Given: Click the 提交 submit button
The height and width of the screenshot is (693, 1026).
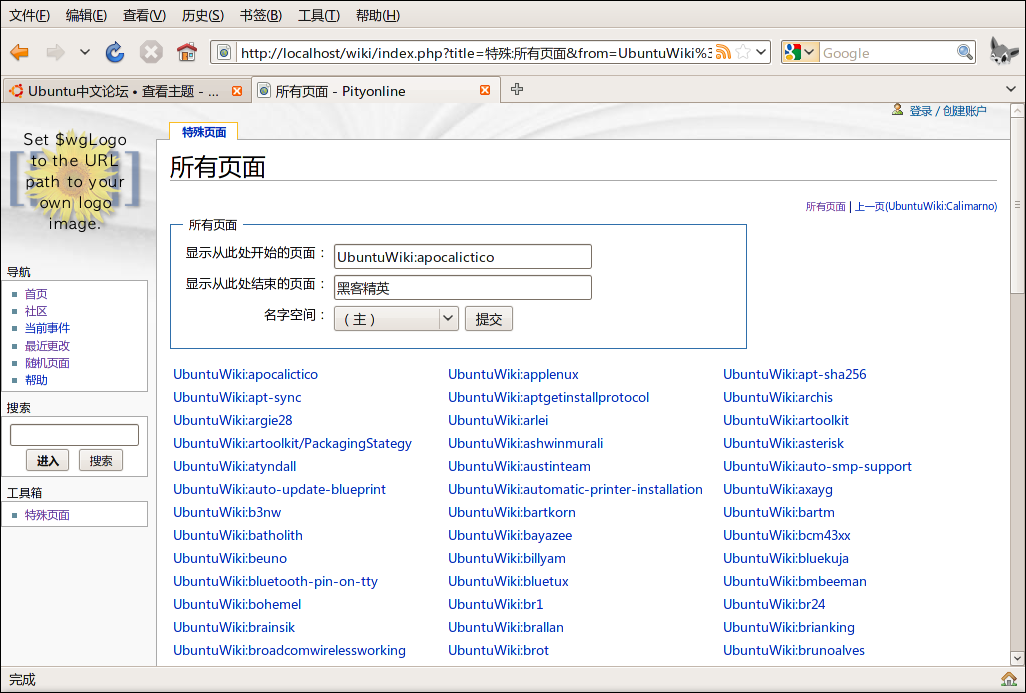Looking at the screenshot, I should pos(489,319).
